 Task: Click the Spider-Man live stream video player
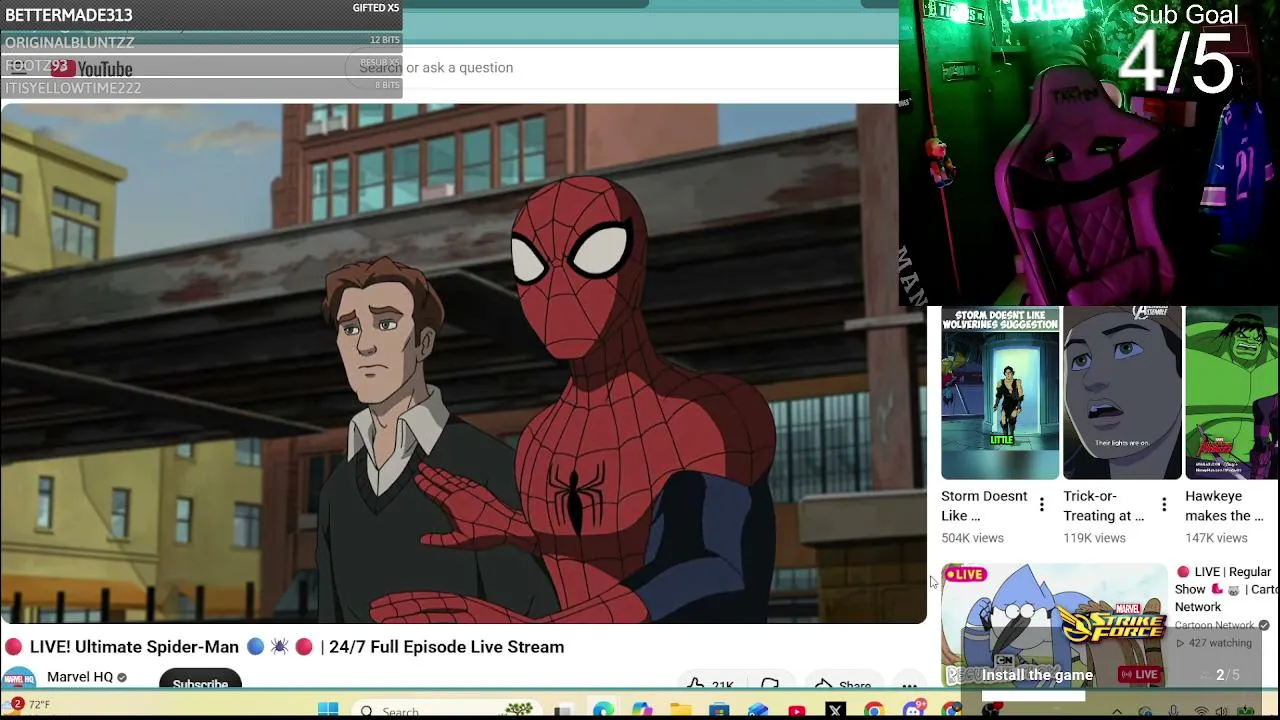click(463, 364)
